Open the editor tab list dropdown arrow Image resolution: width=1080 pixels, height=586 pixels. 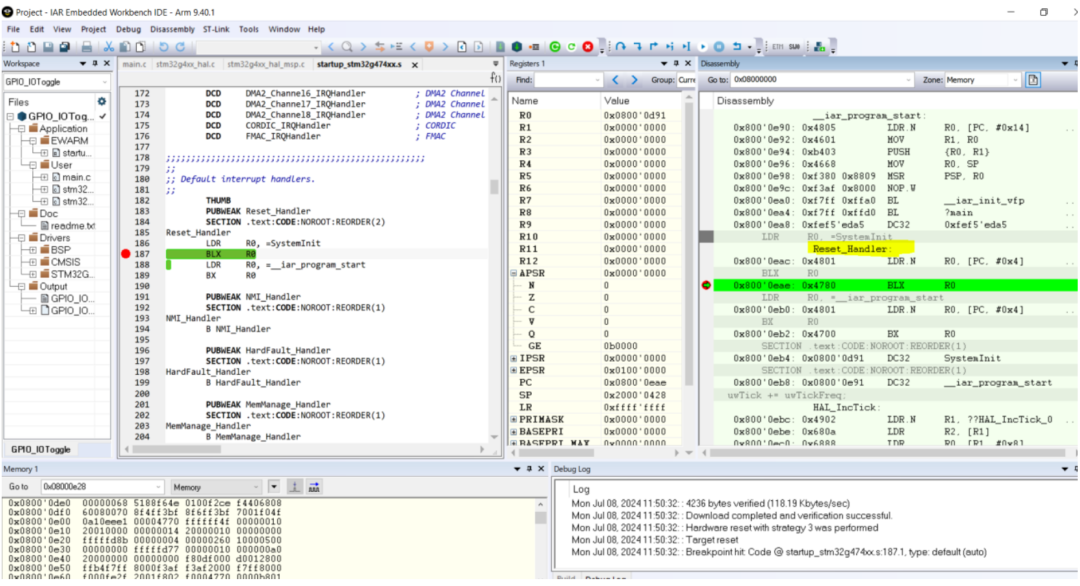click(495, 64)
